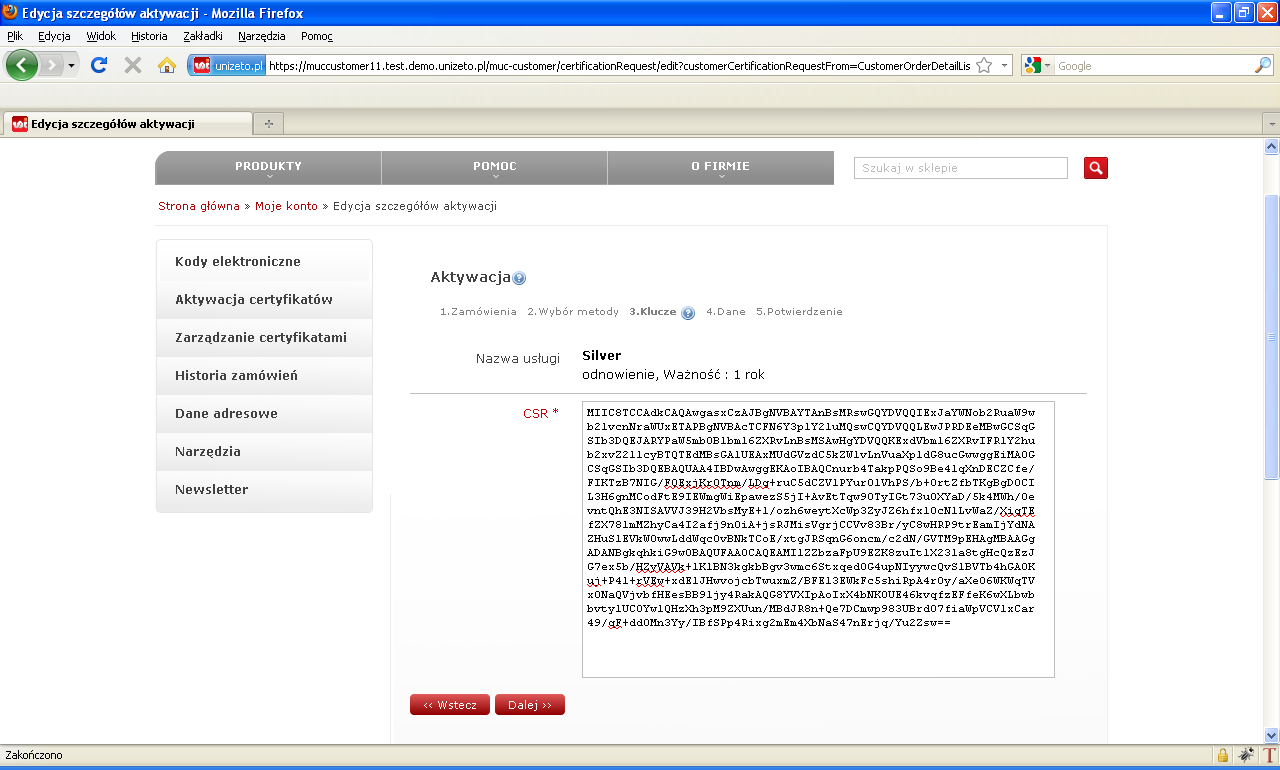
Task: Minimize the Firefox window
Action: (1220, 13)
